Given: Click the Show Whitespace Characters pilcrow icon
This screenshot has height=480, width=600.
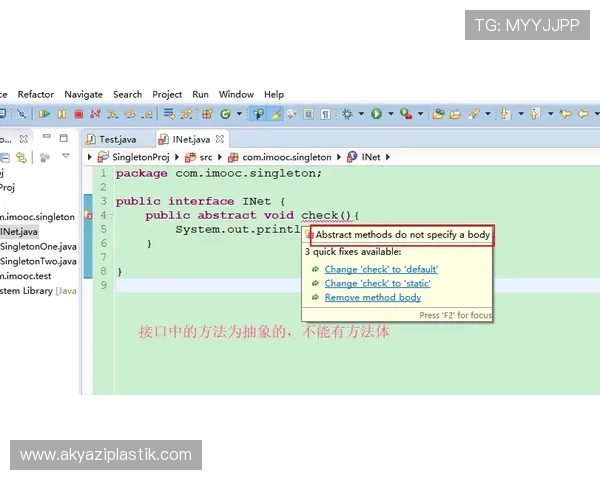Looking at the screenshot, I should (326, 114).
